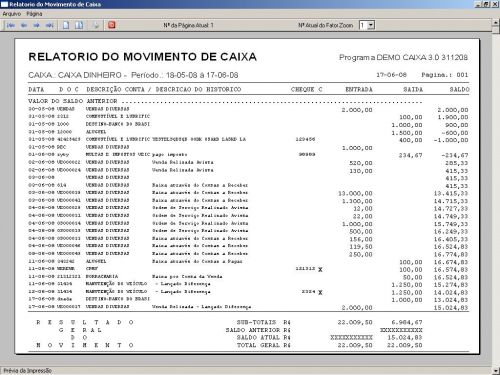This screenshot has width=500, height=375.
Task: Click 'Programa DEMO CAIXA 3.0 311208' text
Action: coord(403,57)
